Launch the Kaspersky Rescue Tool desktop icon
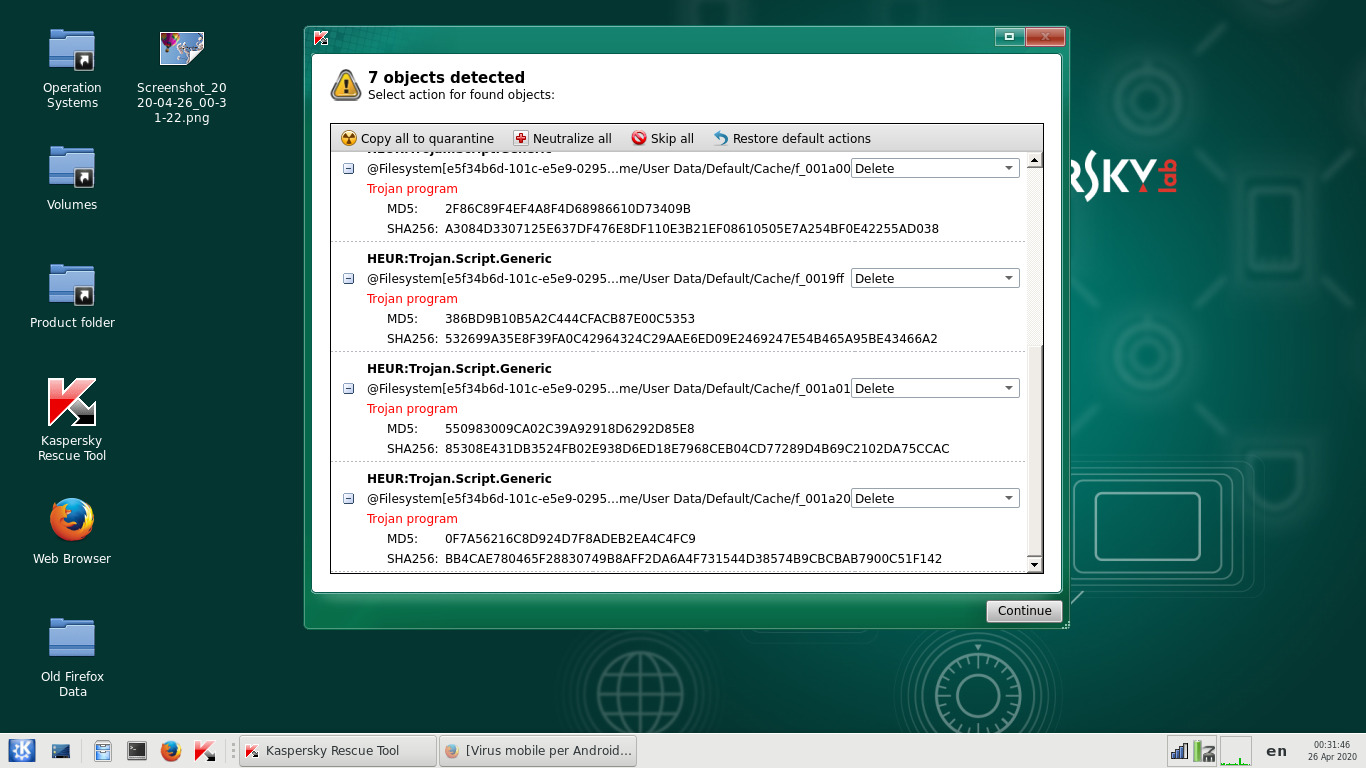 pos(72,420)
